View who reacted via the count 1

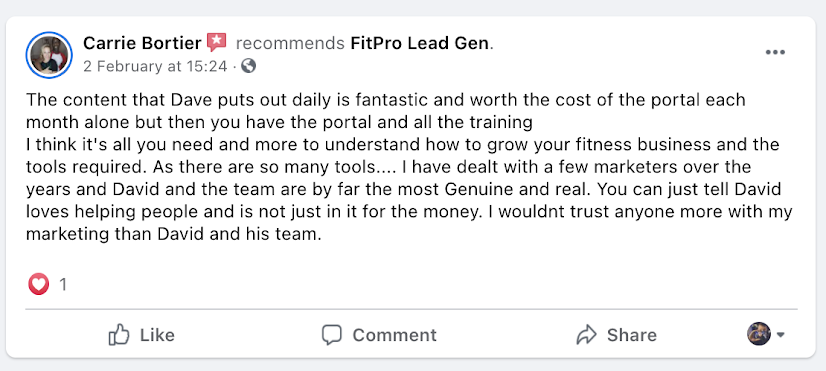click(x=63, y=285)
